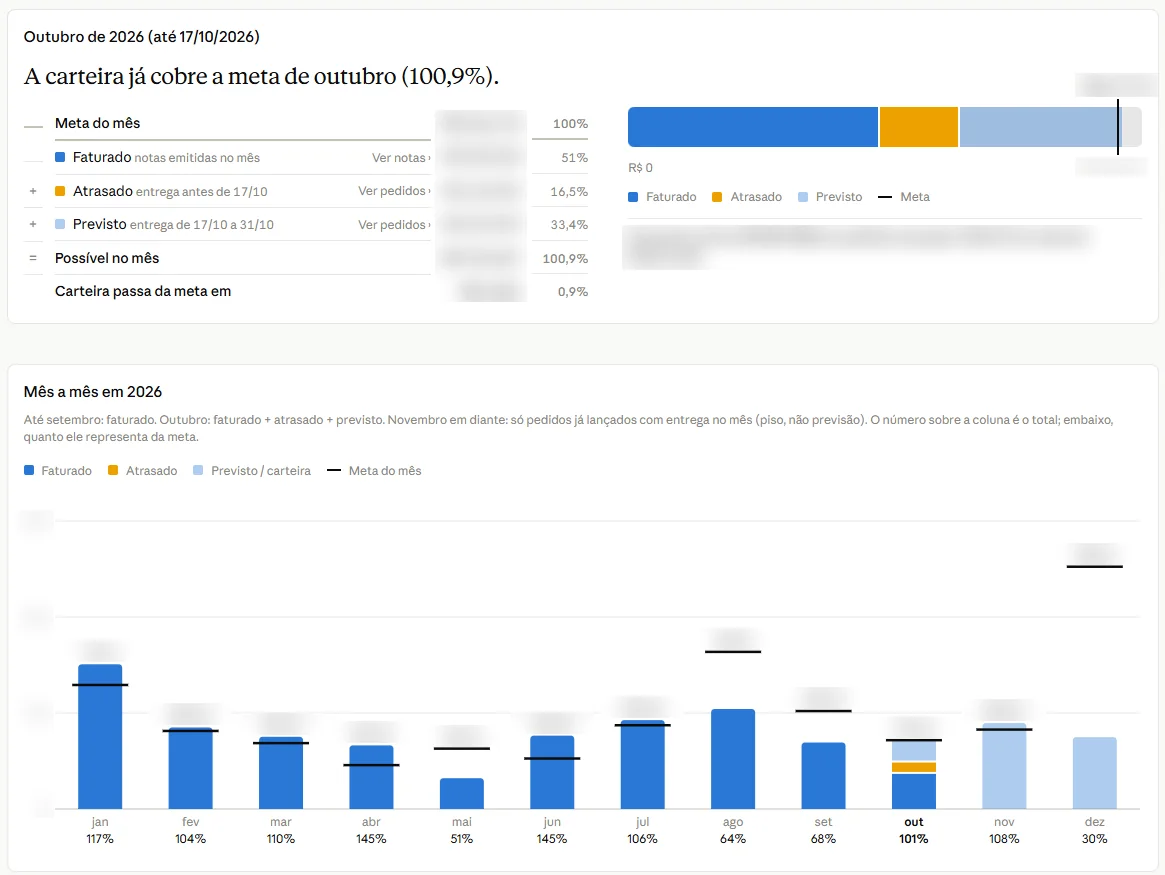Toggle Atrasado in the Mês a mês legend
The image size is (1165, 875).
pyautogui.click(x=143, y=471)
